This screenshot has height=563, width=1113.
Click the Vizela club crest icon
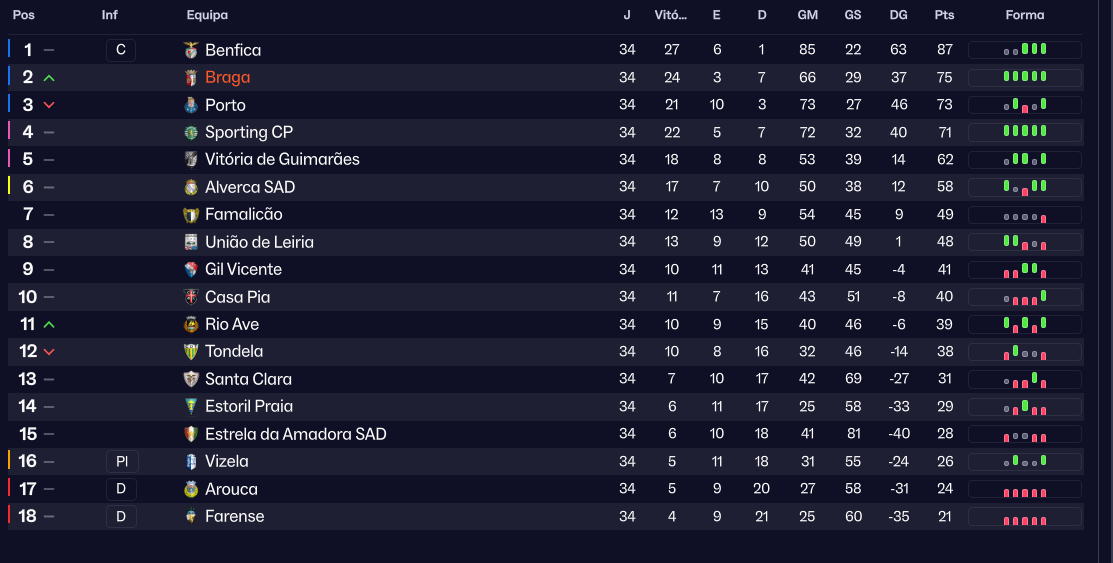191,461
